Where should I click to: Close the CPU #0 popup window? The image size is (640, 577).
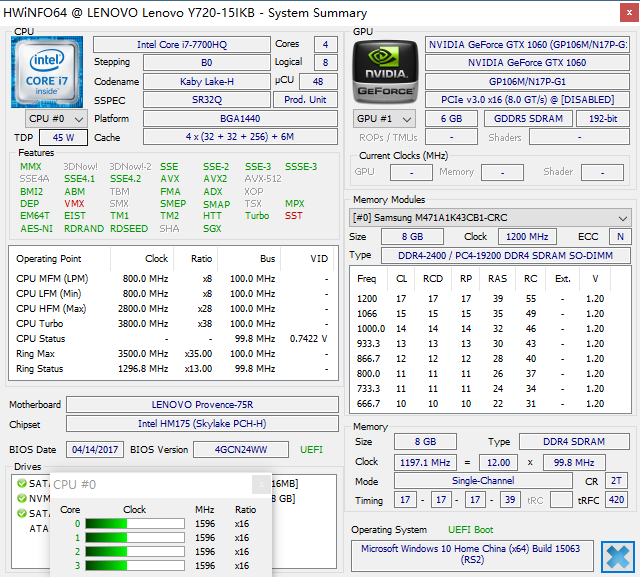coord(261,485)
